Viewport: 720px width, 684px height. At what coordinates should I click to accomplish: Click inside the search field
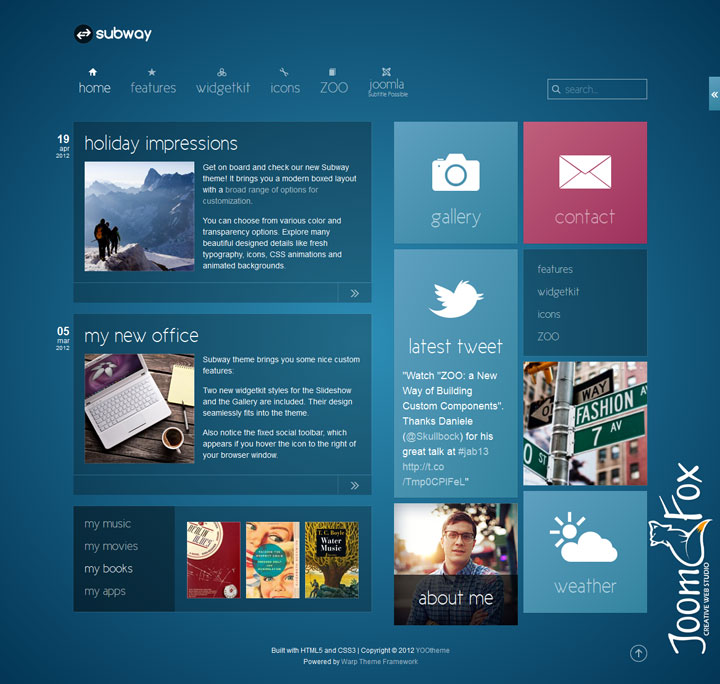point(597,89)
